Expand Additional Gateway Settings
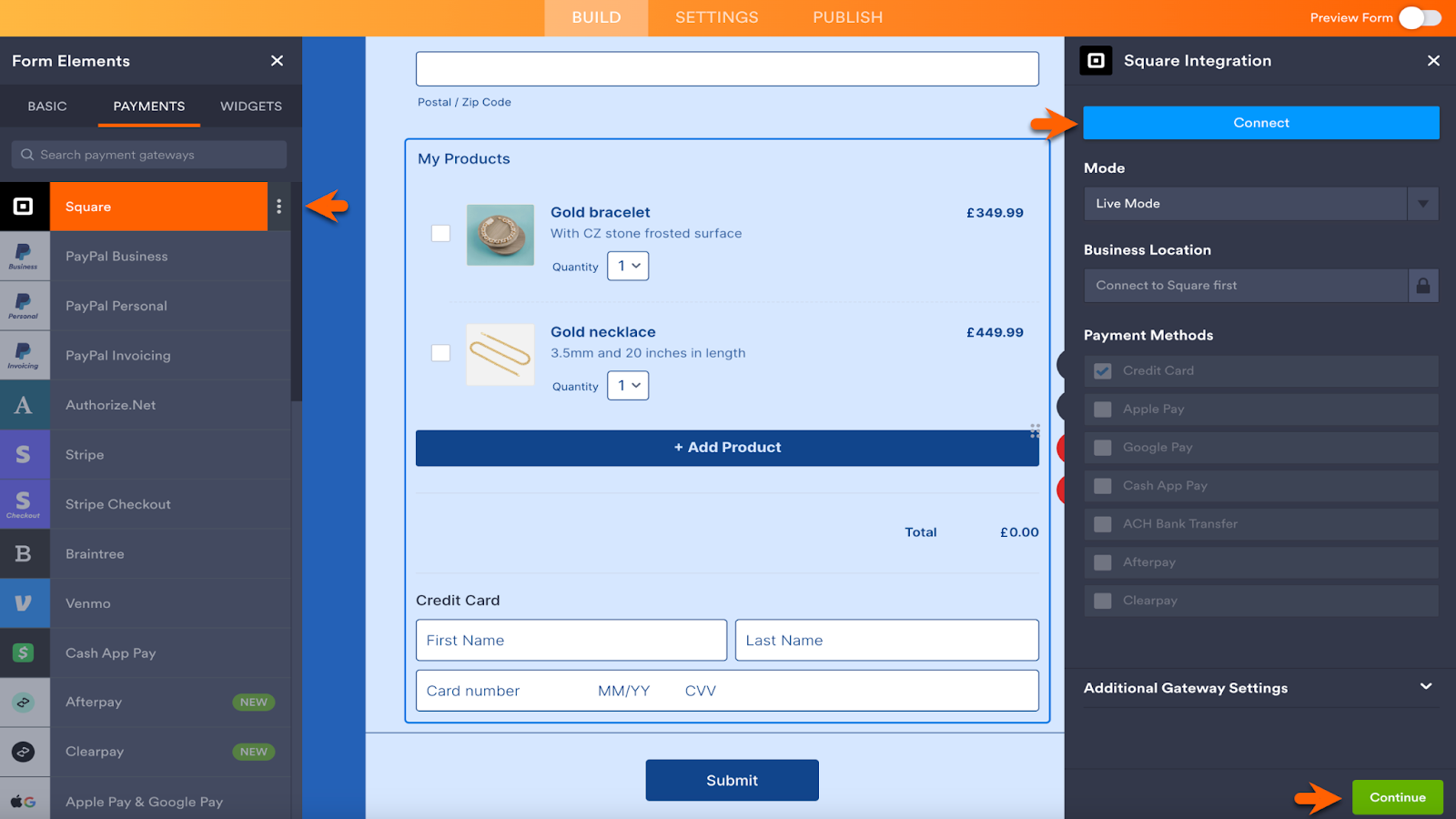The height and width of the screenshot is (819, 1456). tap(1260, 688)
